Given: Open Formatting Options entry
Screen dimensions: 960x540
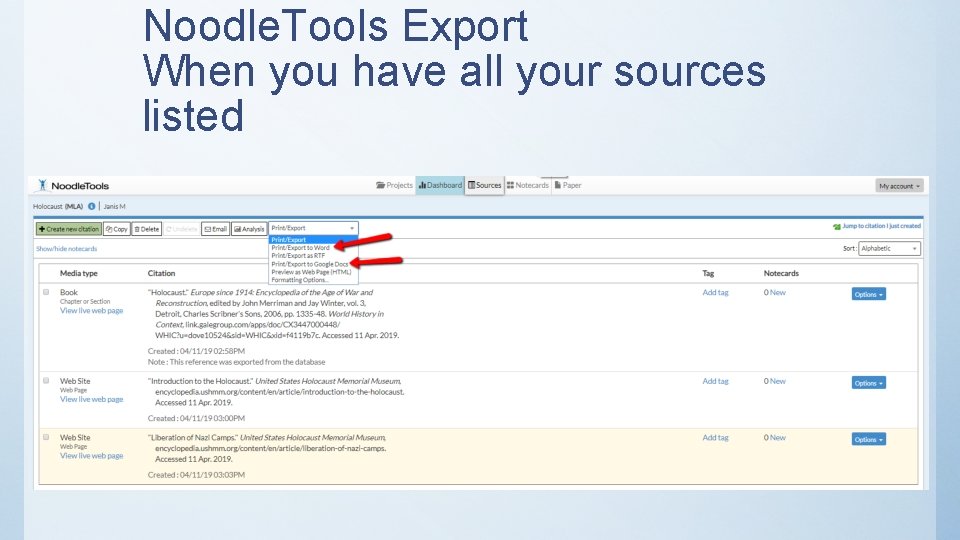Looking at the screenshot, I should click(x=299, y=280).
